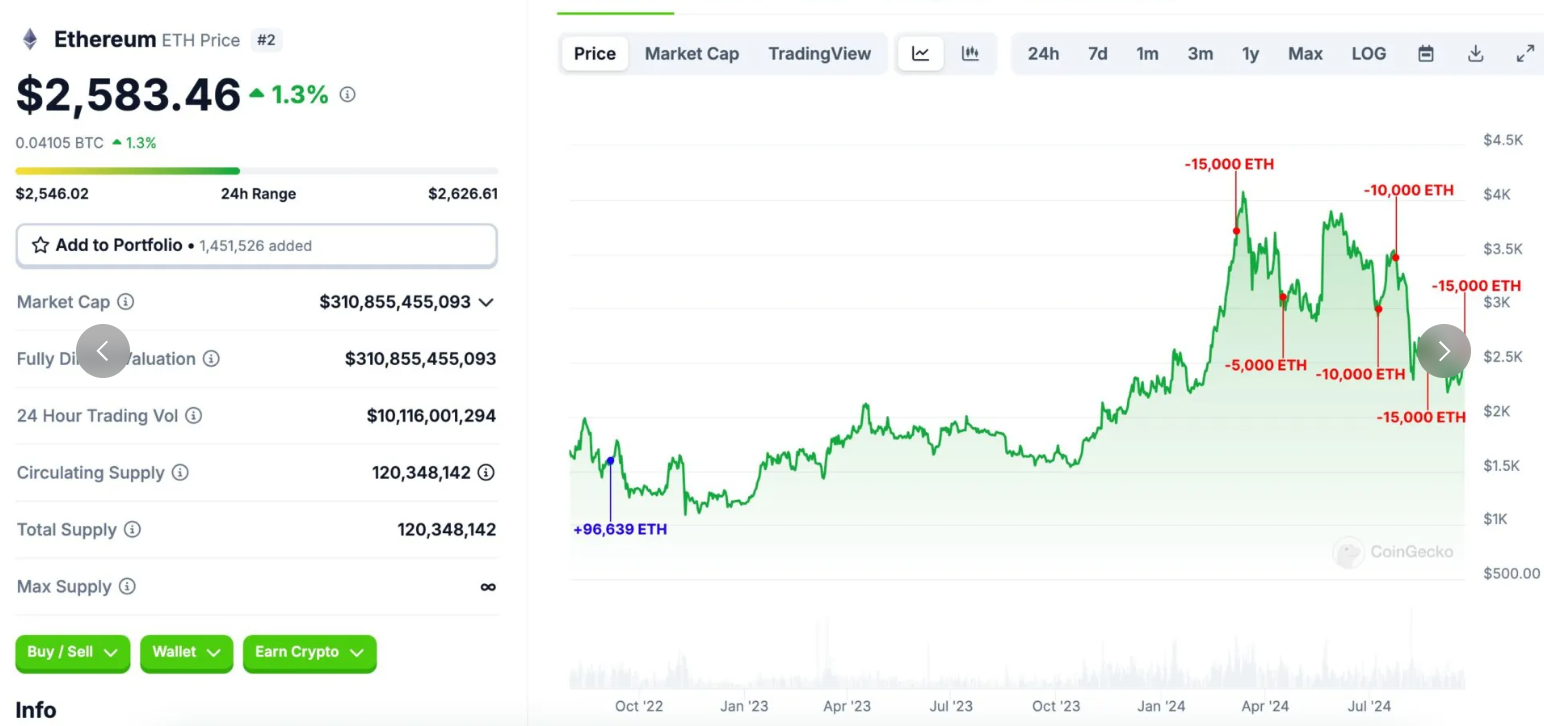Viewport: 1544px width, 726px height.
Task: Expand chart to fullscreen
Action: (x=1525, y=54)
